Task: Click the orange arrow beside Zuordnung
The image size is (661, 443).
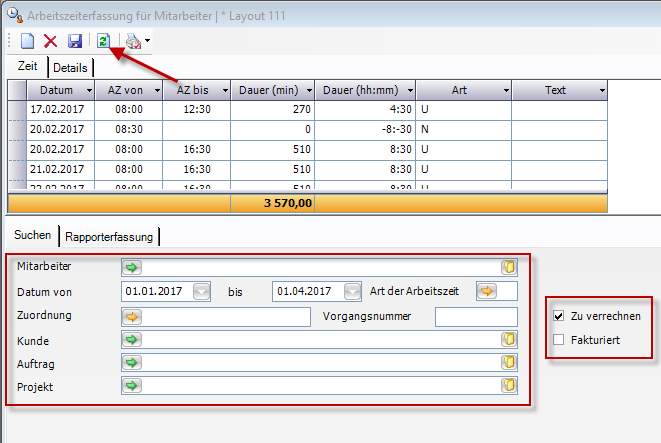Action: 132,316
